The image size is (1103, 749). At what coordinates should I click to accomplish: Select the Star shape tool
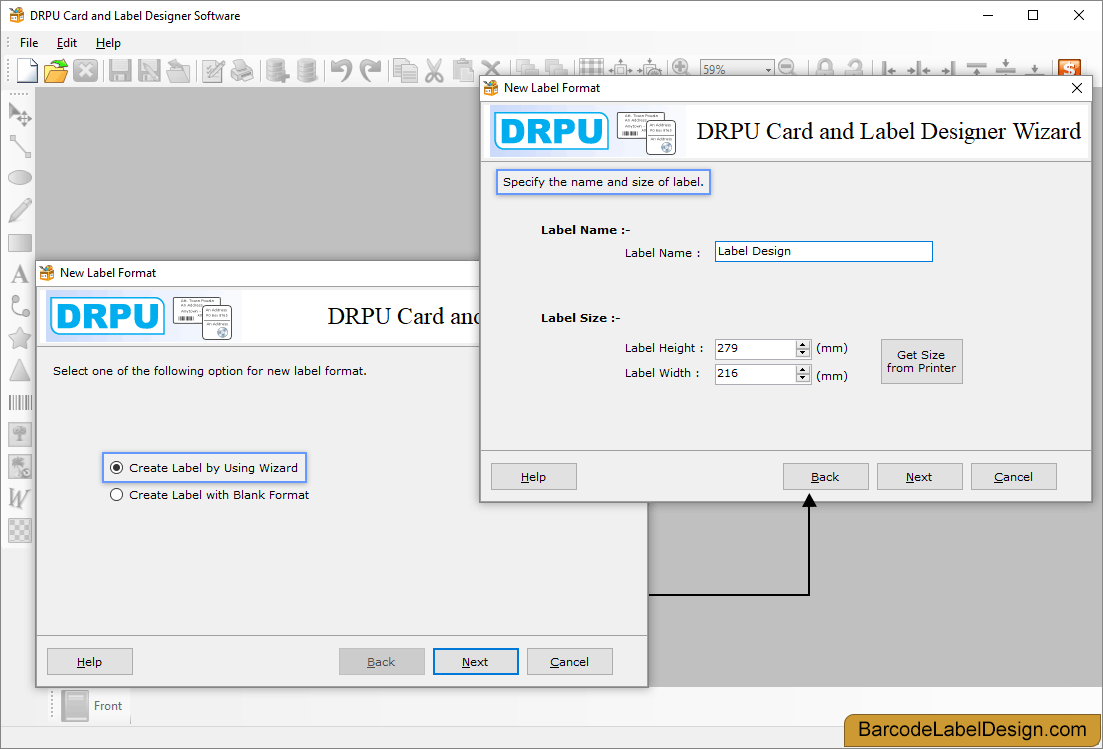pos(20,338)
